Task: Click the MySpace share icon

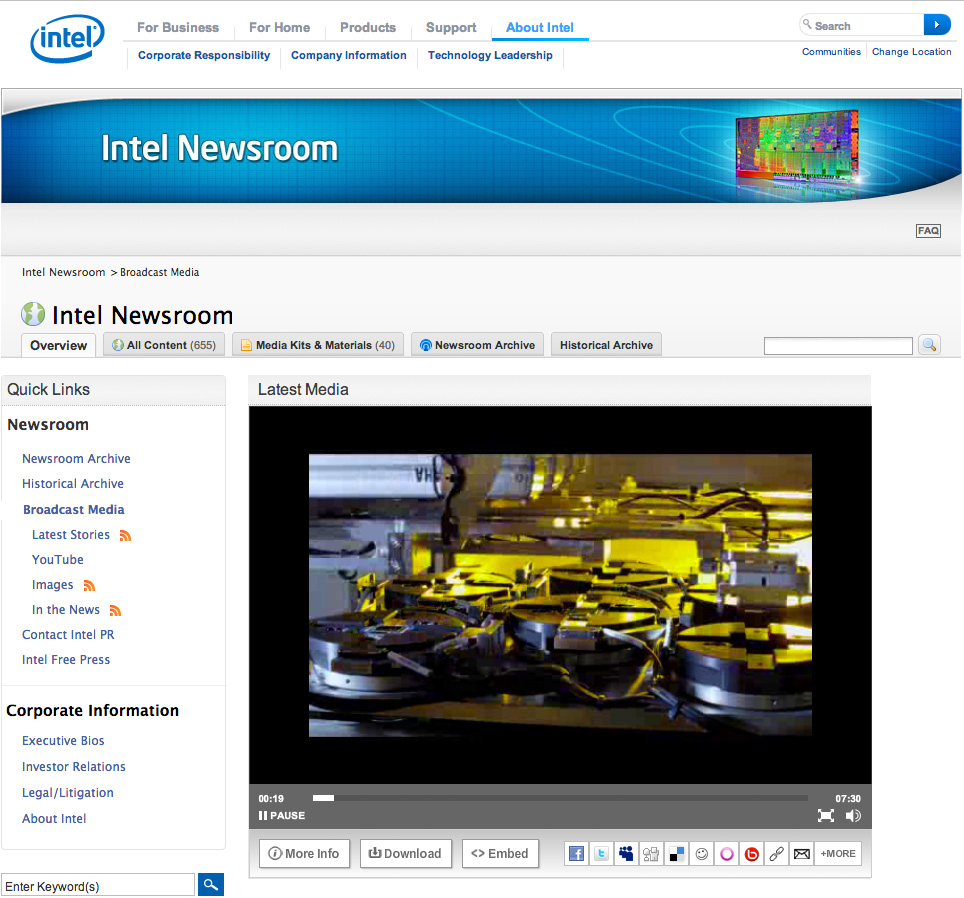Action: (x=626, y=854)
